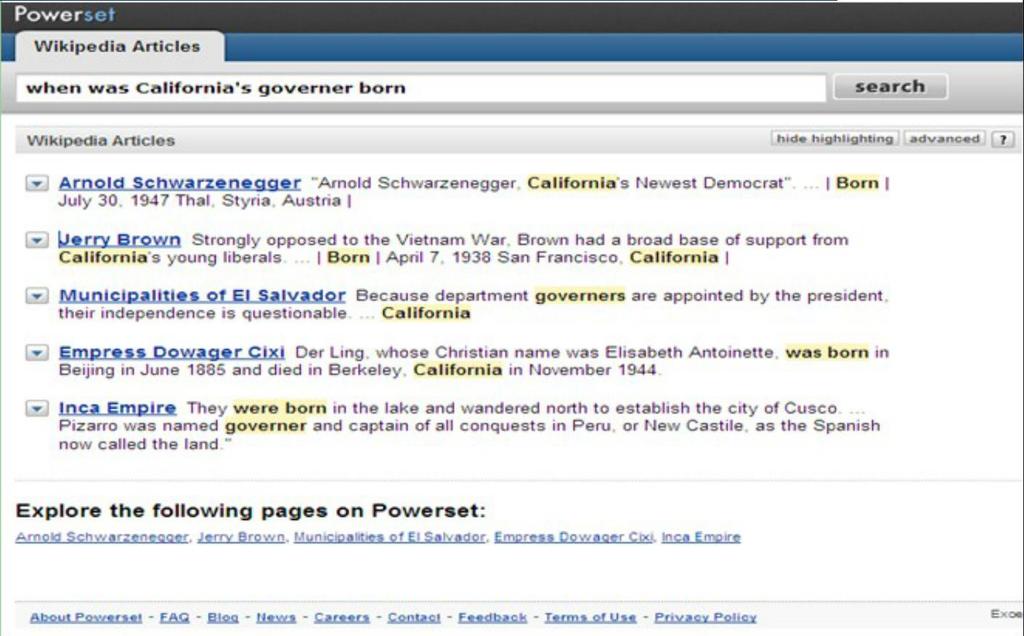Click the question mark help button

point(1003,139)
